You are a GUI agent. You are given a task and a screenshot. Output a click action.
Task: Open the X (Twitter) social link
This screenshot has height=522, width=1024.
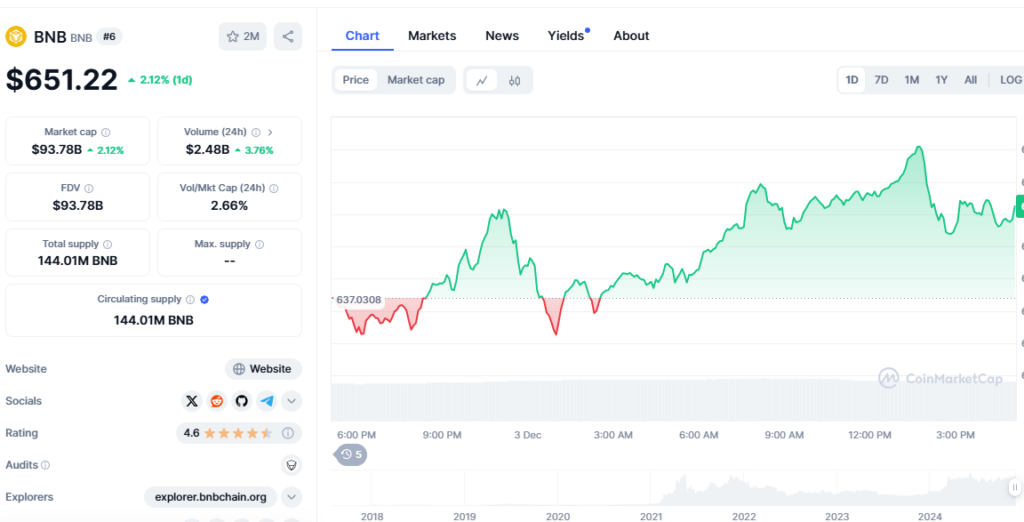click(x=192, y=401)
